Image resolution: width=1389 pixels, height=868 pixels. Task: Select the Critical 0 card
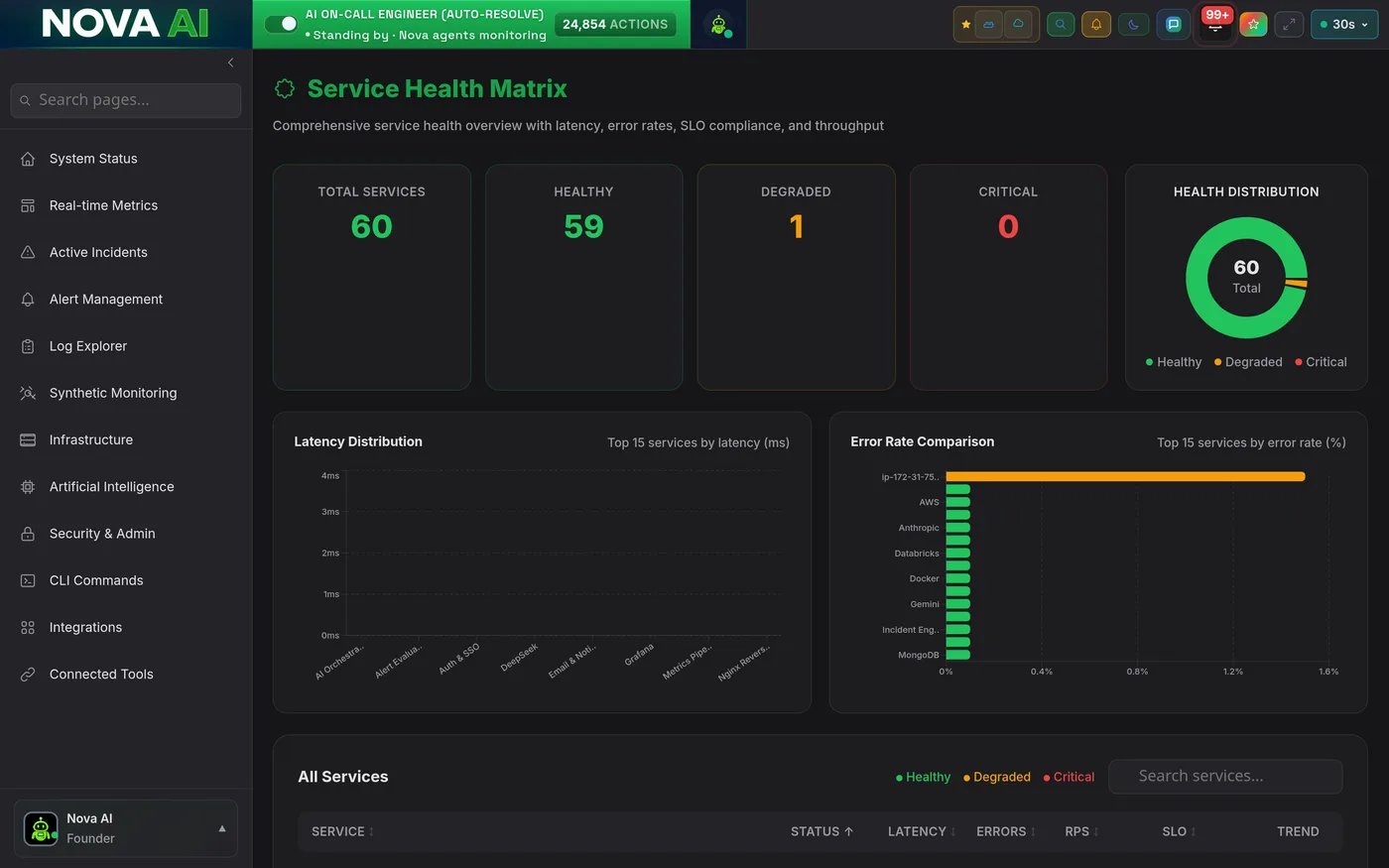click(x=1008, y=277)
